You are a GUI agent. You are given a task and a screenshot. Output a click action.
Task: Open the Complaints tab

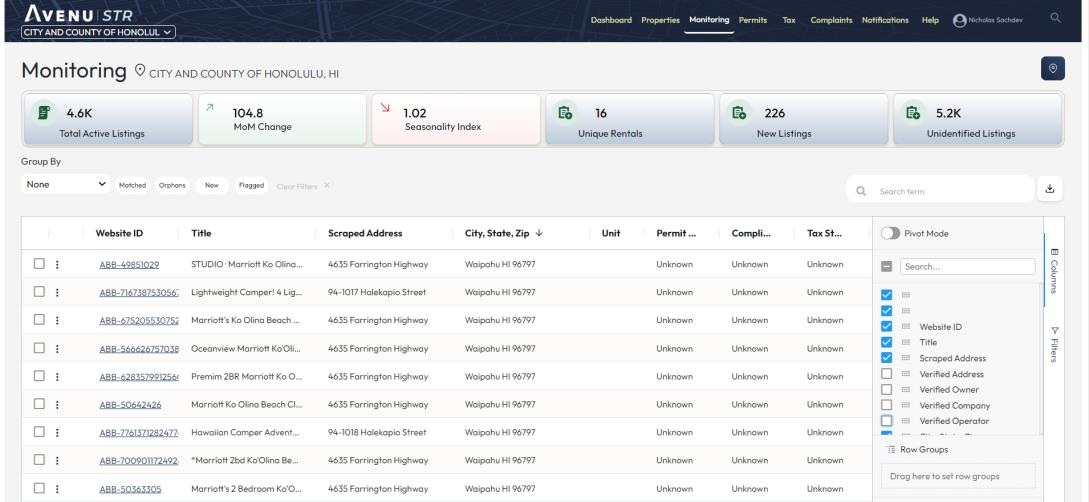831,20
